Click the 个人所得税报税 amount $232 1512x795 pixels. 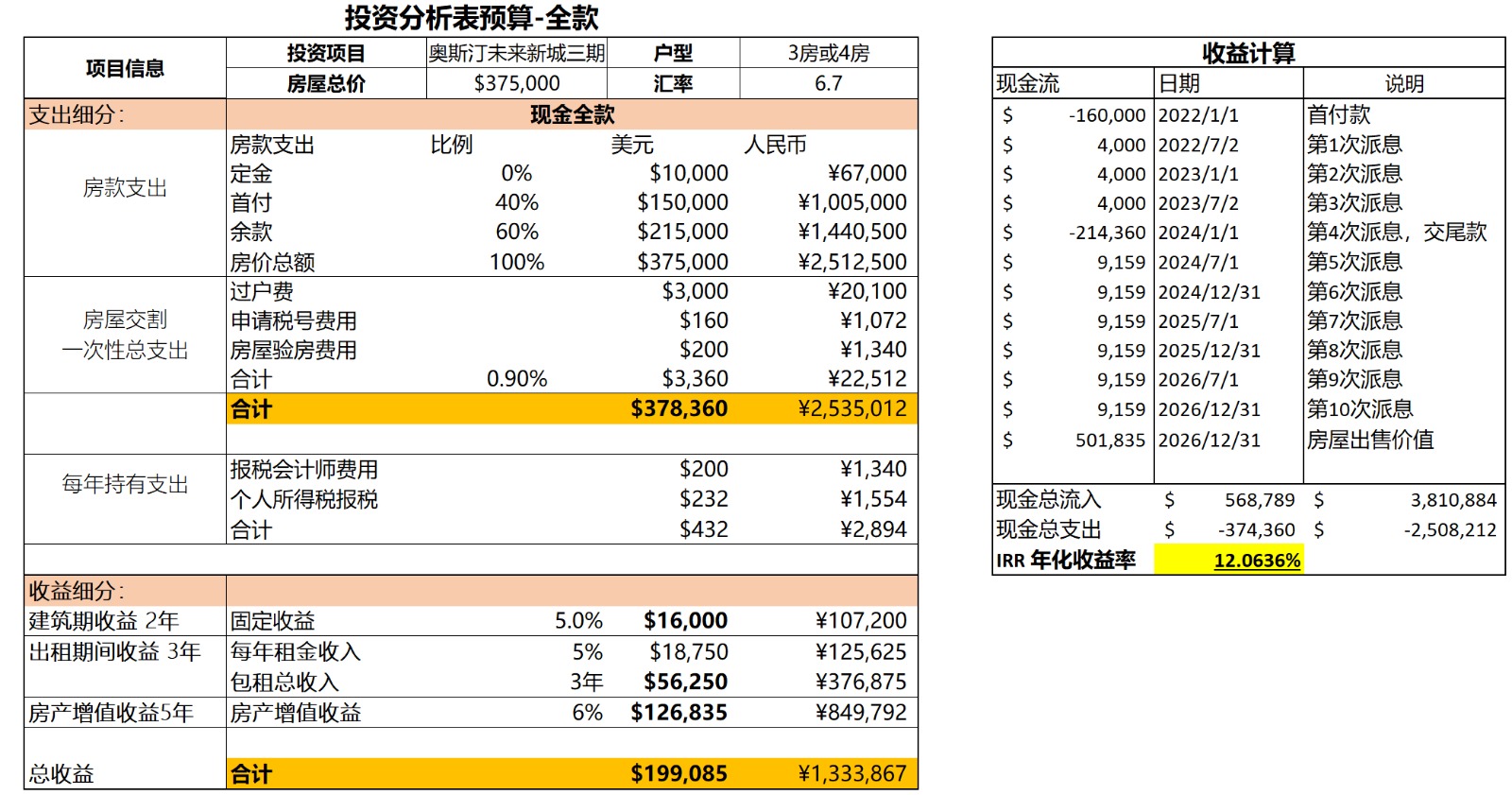click(704, 499)
